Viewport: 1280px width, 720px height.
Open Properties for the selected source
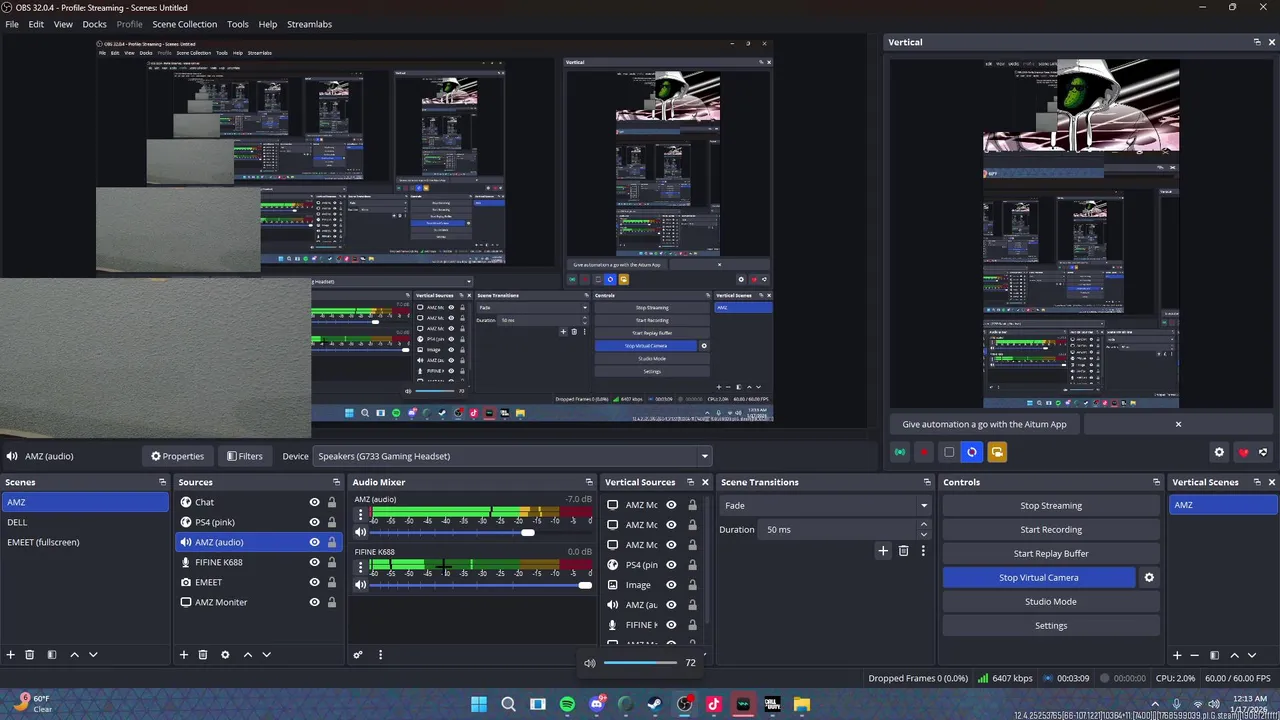pos(177,456)
